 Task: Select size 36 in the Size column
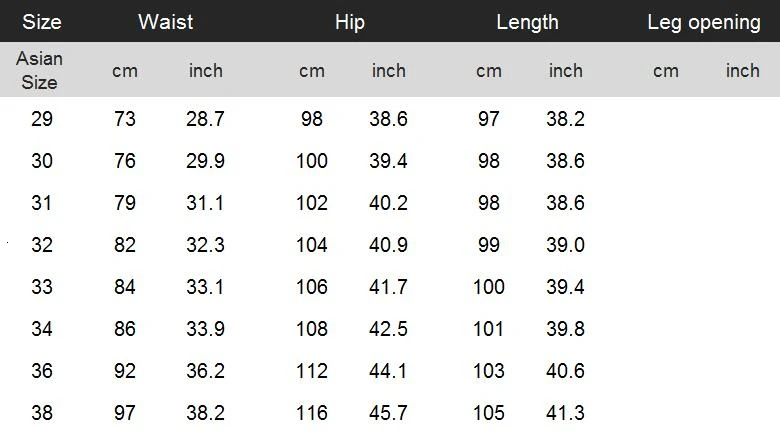pyautogui.click(x=42, y=371)
